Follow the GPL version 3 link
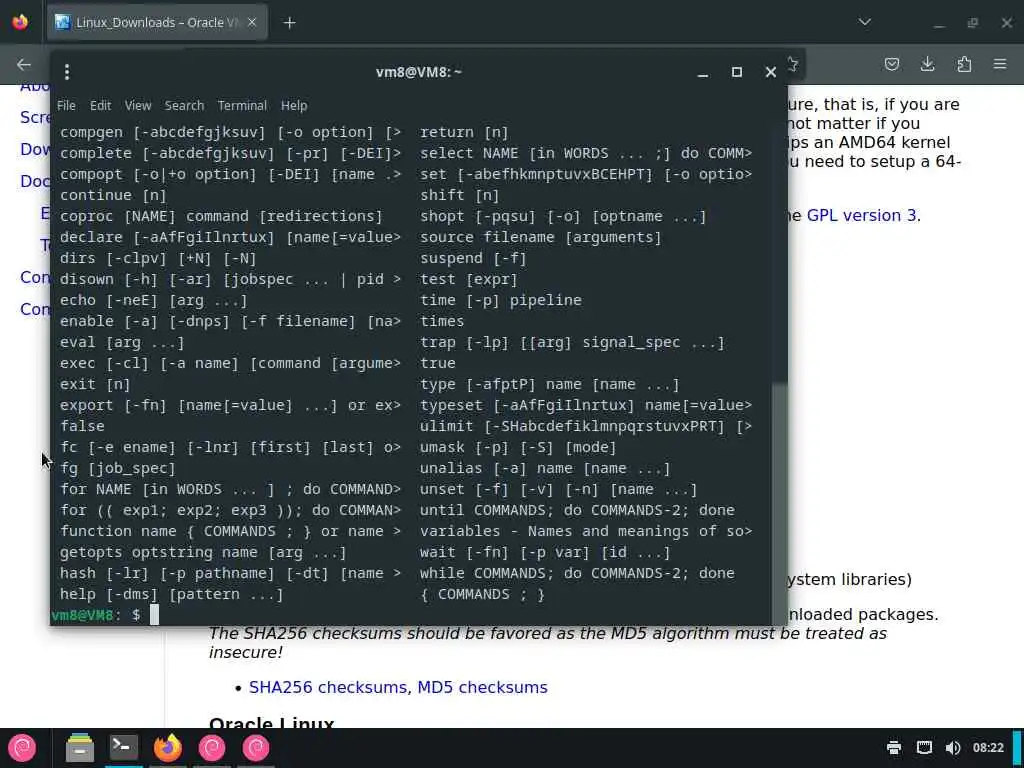1024x768 pixels. [861, 216]
